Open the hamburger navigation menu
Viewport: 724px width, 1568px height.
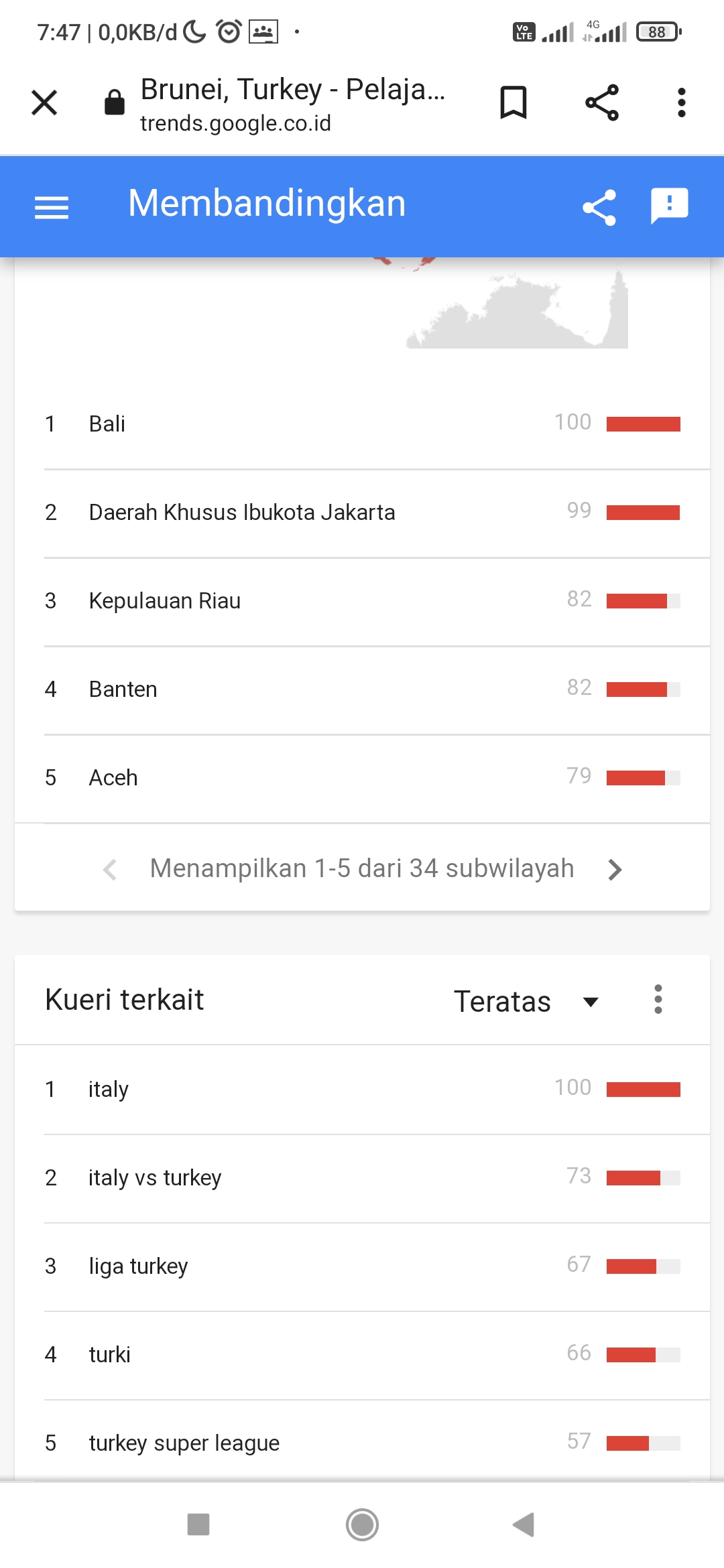tap(51, 207)
